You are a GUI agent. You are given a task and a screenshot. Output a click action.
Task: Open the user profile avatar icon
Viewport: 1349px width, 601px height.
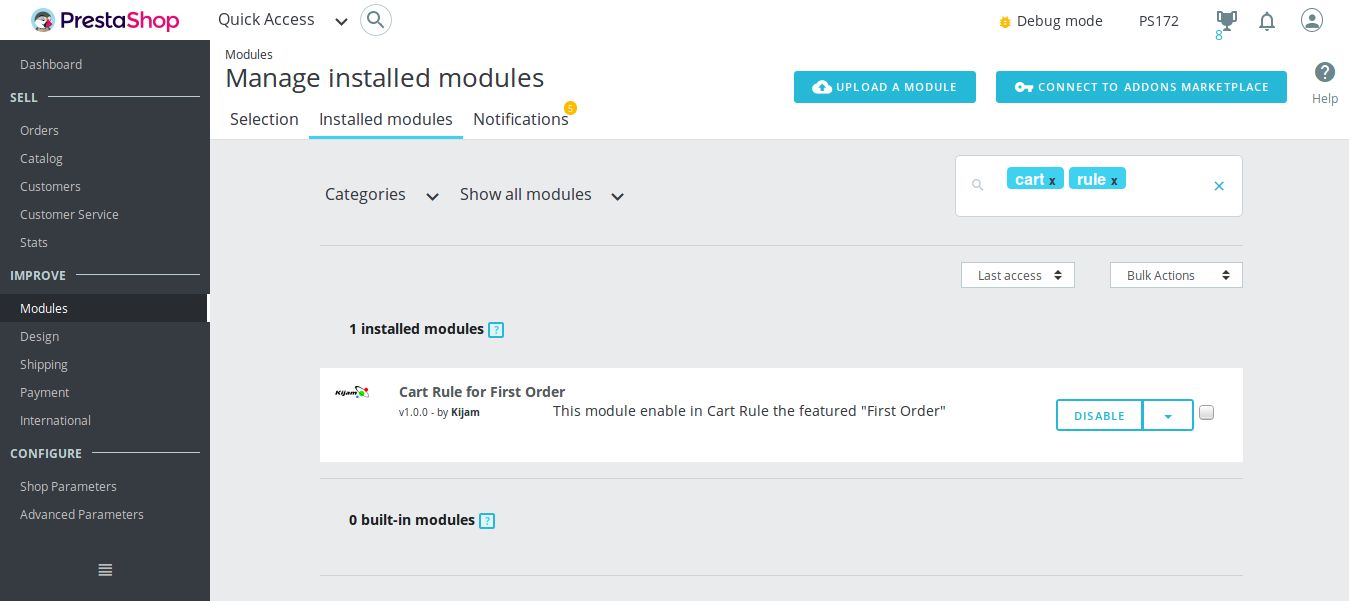click(x=1312, y=20)
